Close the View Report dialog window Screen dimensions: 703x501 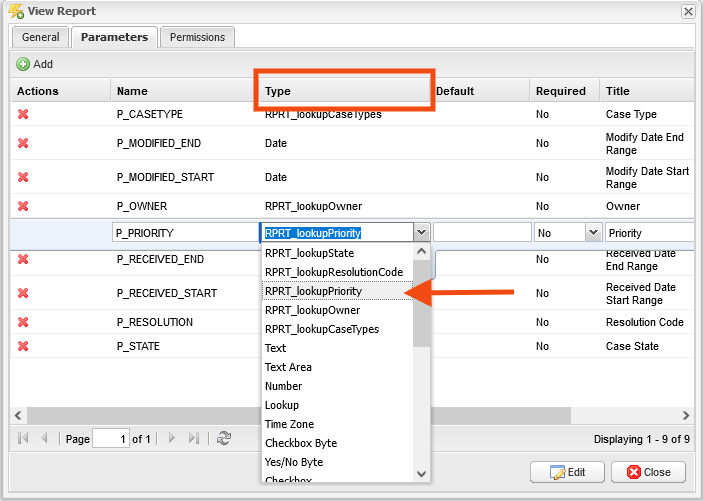[x=688, y=11]
